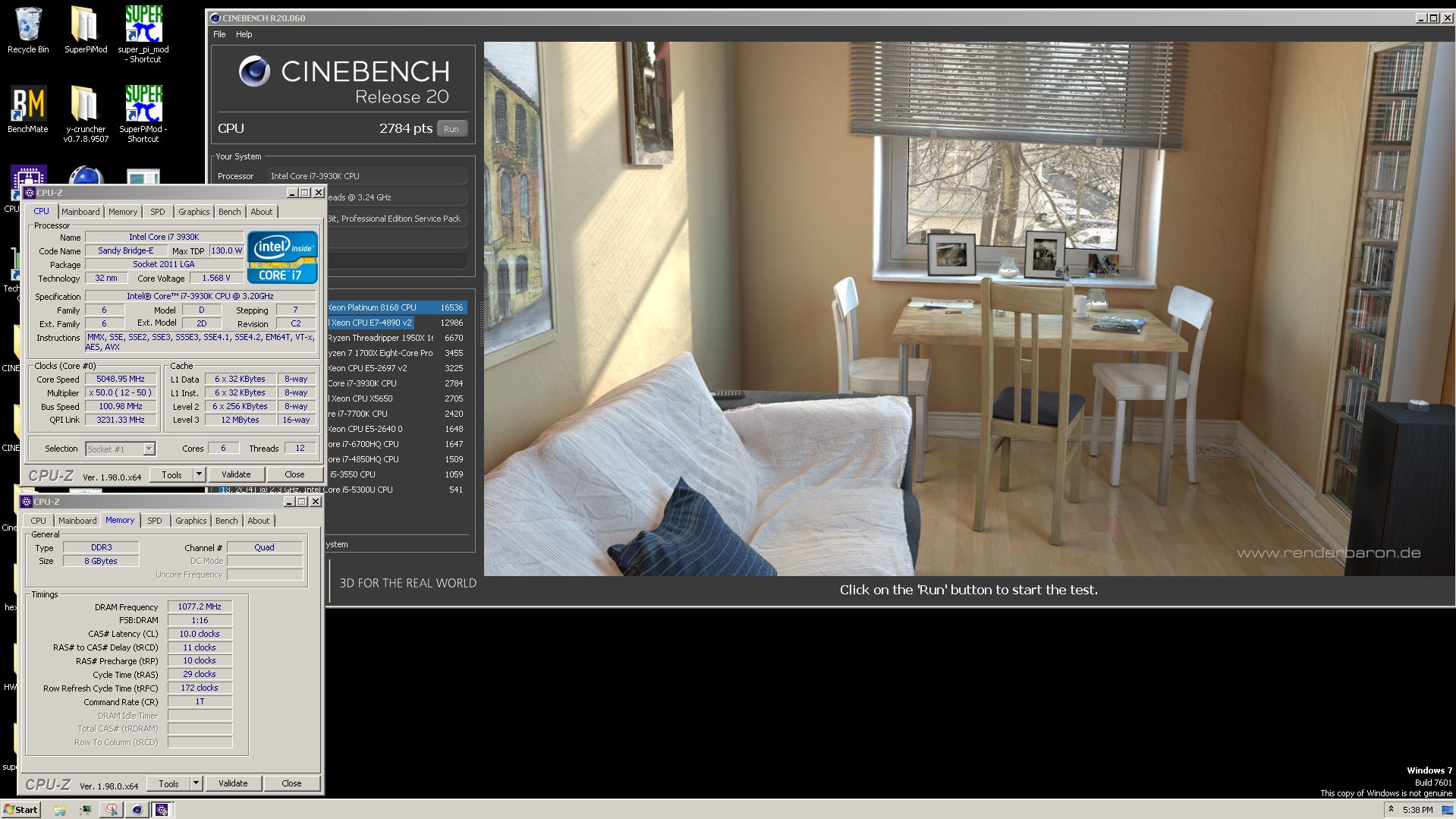Screen dimensions: 1456x819
Task: Click Close button in lower CPU-Z window
Action: [x=291, y=783]
